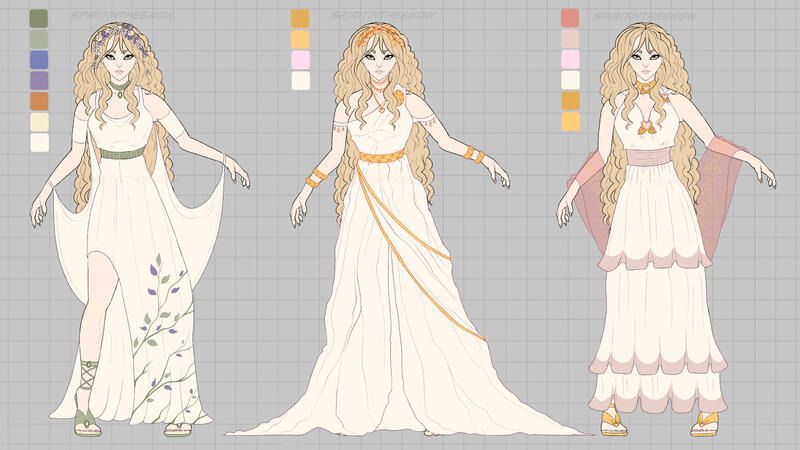Pick the dark green swatch in the first palette
This screenshot has height=450, width=800.
(x=39, y=19)
